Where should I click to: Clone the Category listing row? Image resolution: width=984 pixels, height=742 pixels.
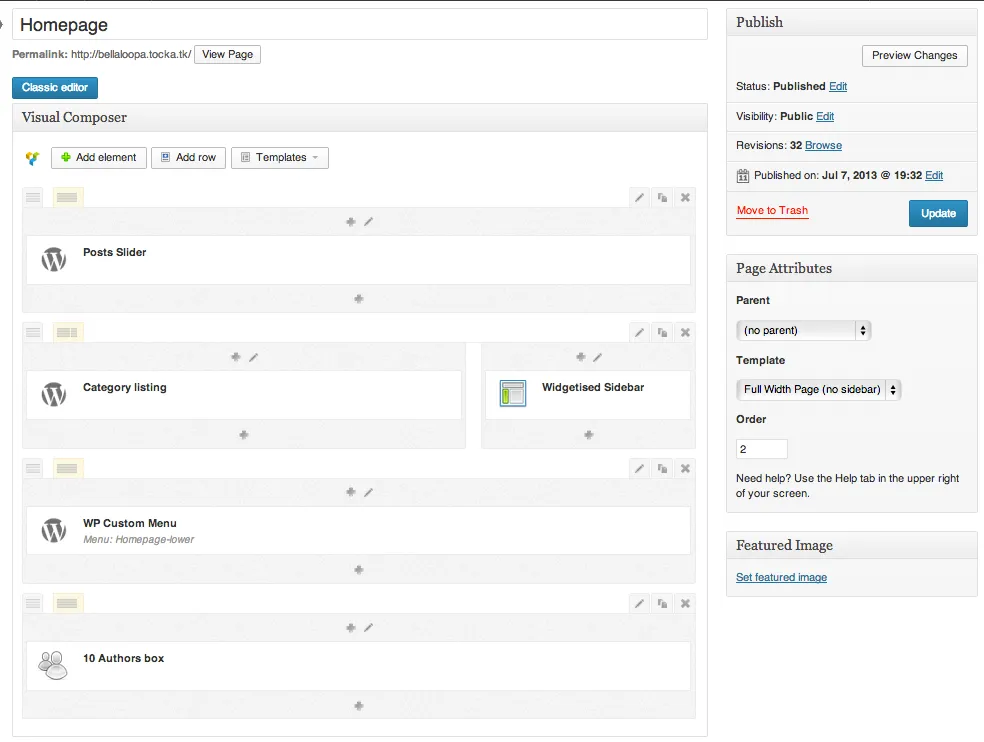click(x=662, y=332)
